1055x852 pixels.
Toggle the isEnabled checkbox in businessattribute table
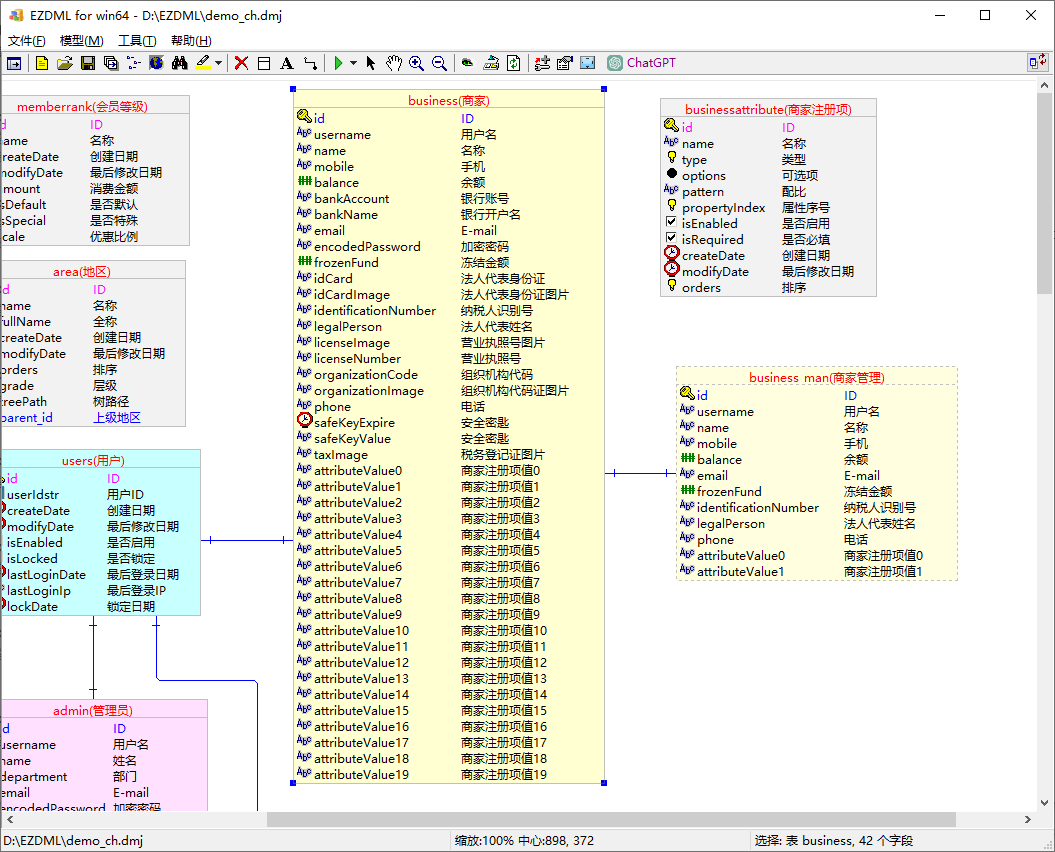(671, 222)
